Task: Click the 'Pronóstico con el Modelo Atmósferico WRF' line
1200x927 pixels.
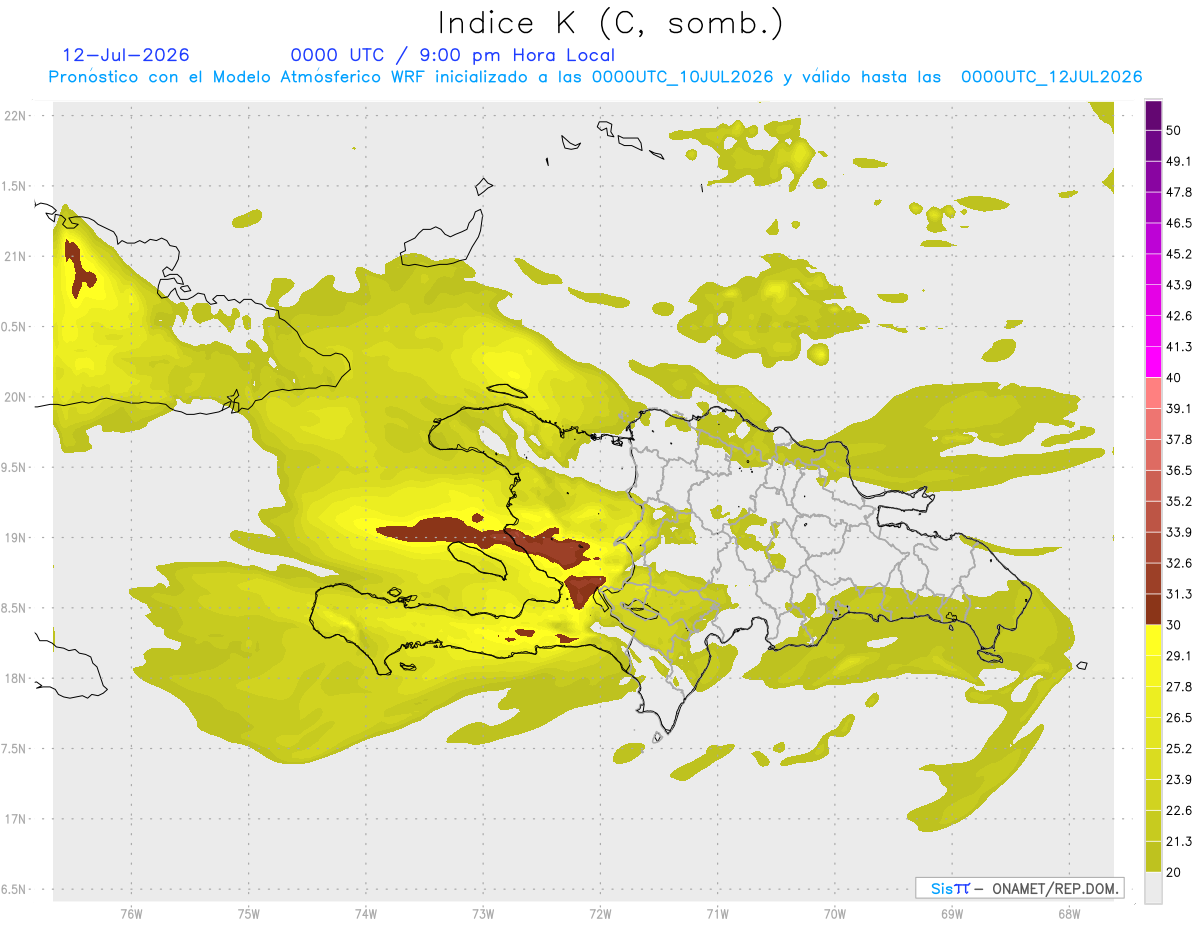Action: [x=596, y=77]
